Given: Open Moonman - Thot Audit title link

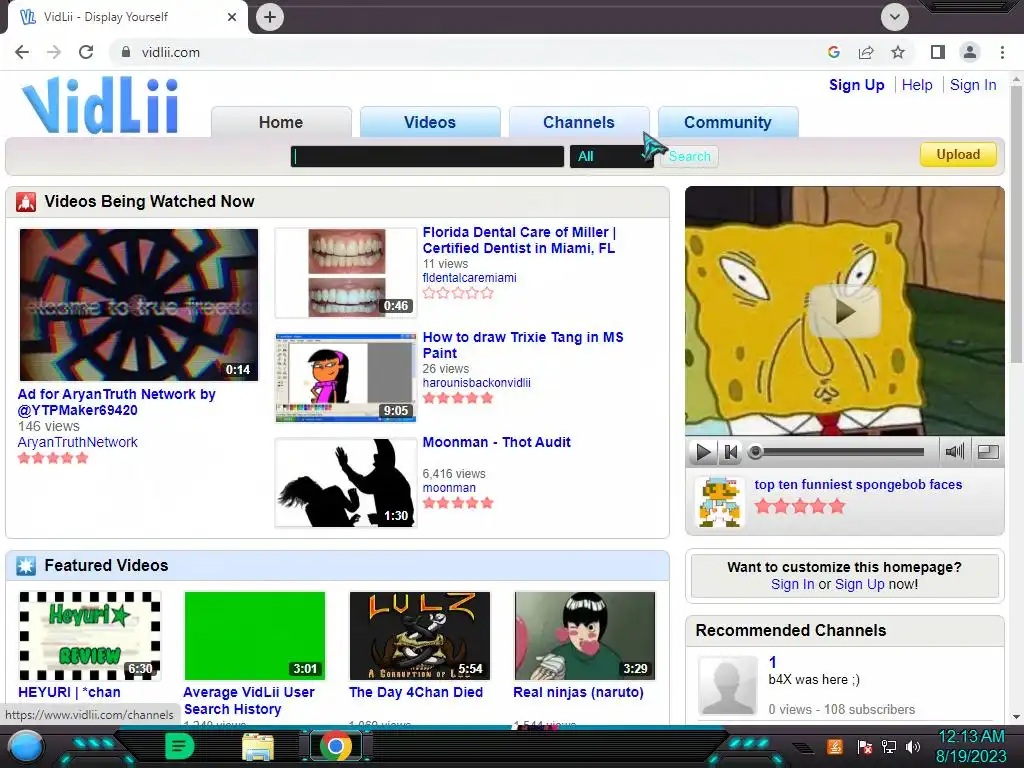Looking at the screenshot, I should [496, 442].
